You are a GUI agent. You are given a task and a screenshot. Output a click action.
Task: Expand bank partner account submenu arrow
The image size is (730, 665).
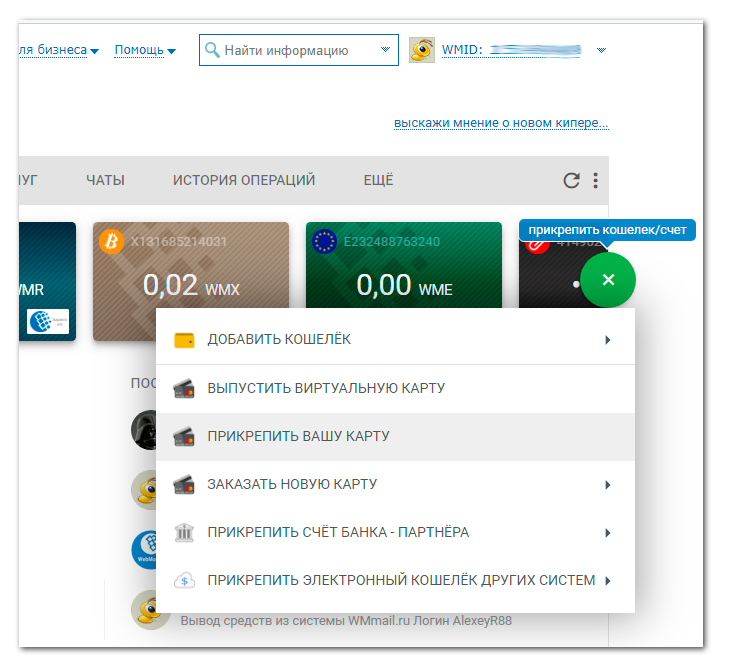[608, 533]
